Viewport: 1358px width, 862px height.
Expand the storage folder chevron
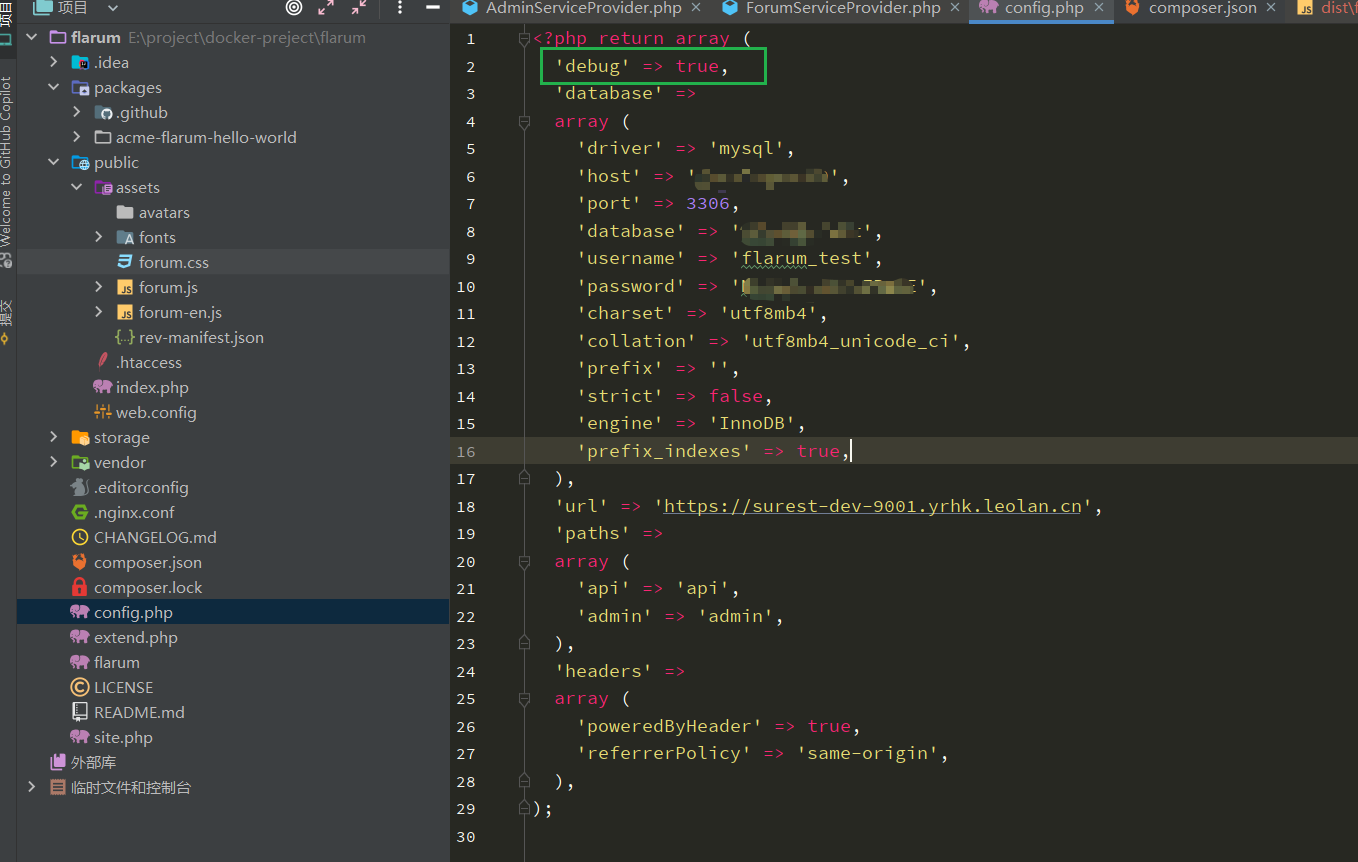(x=54, y=437)
